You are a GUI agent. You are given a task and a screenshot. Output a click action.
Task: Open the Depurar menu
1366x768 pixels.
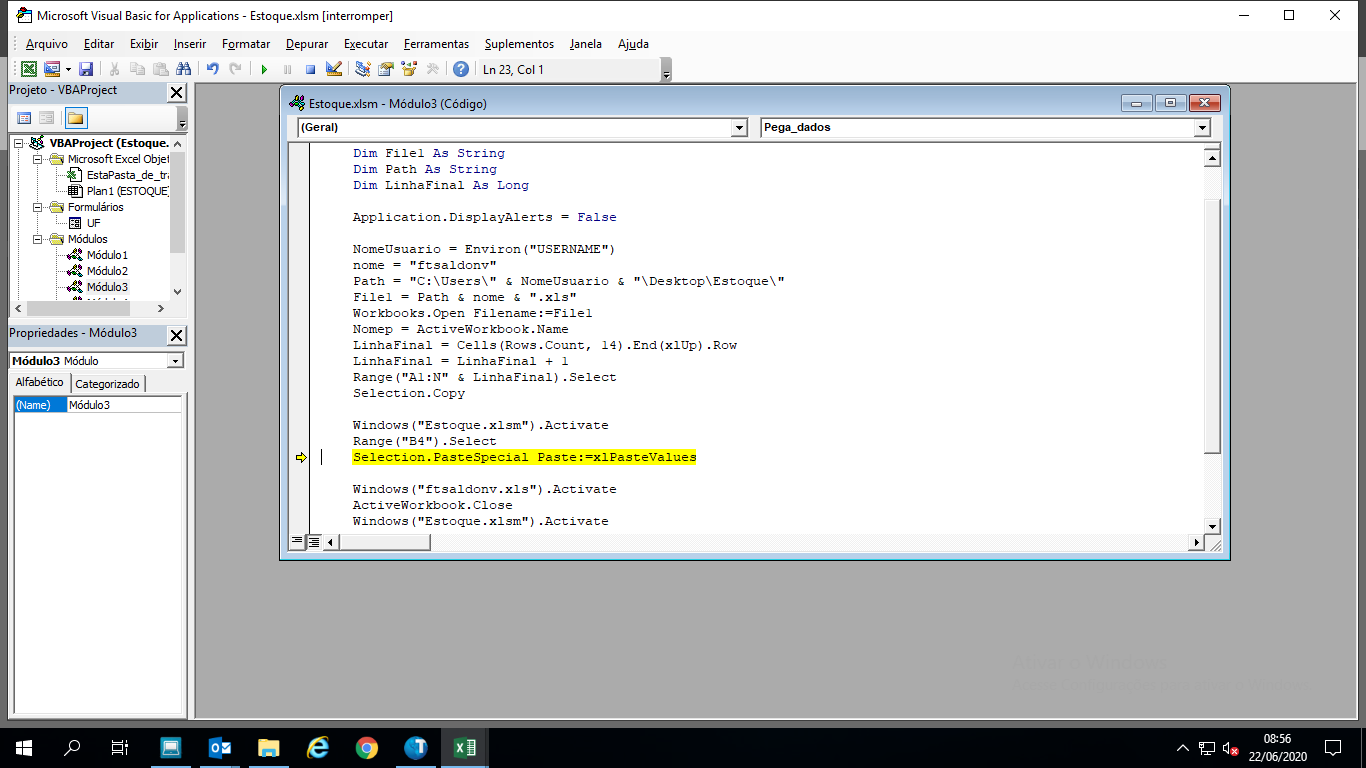point(307,44)
